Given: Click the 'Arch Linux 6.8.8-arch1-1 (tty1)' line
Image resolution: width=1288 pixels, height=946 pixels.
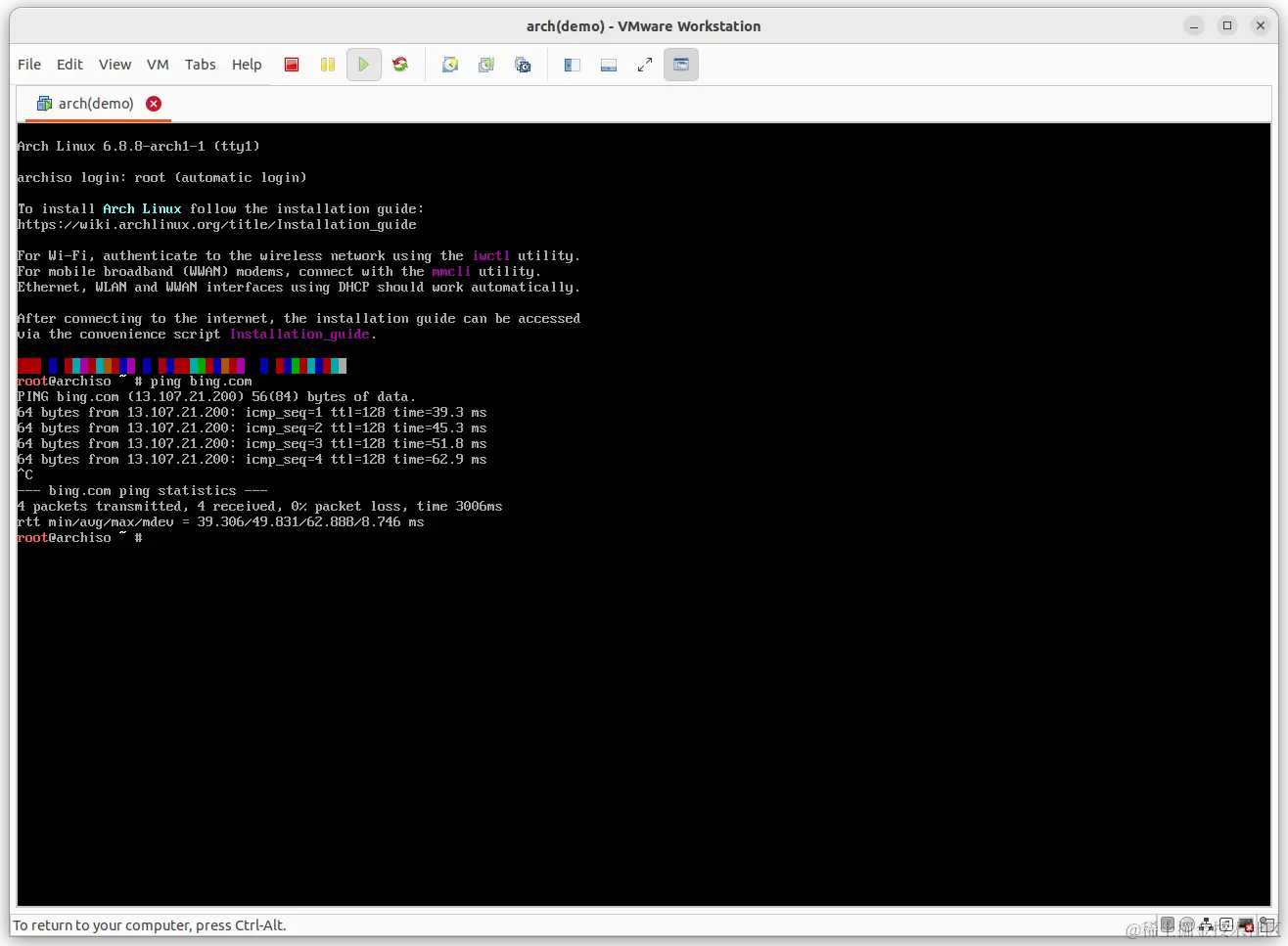Looking at the screenshot, I should (x=139, y=147).
